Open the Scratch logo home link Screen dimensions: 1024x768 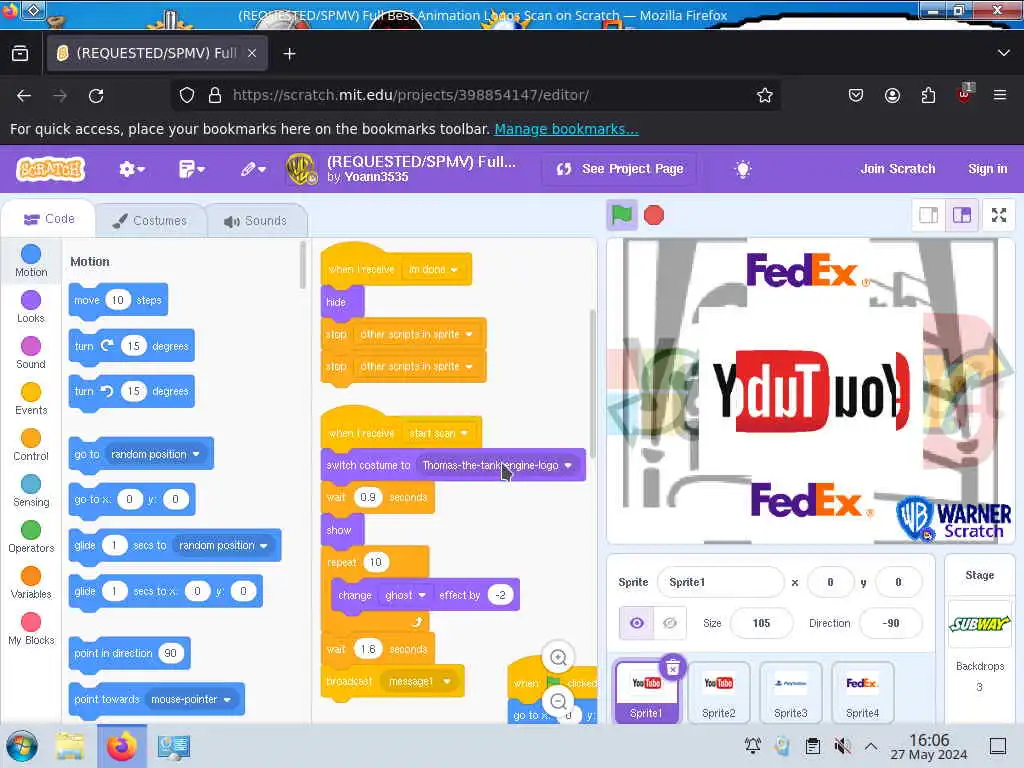tap(50, 169)
